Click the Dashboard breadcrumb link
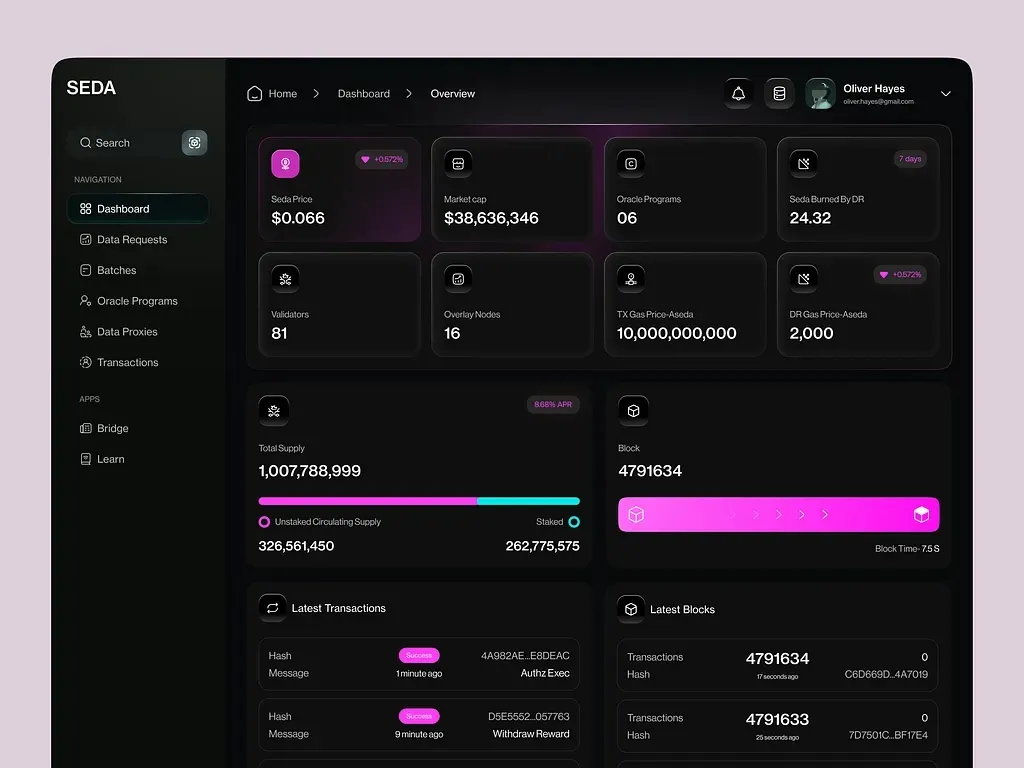This screenshot has width=1024, height=768. click(364, 93)
